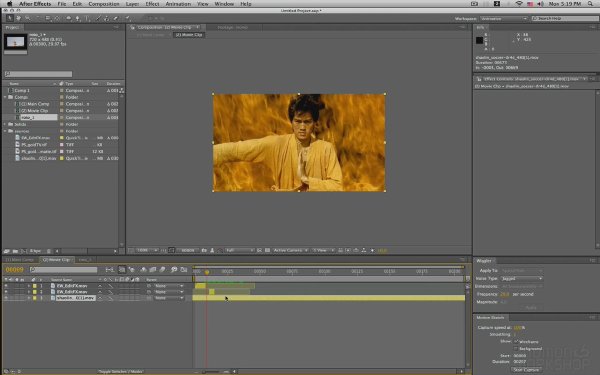Select the PS_goldTV.tif item in Project panel
Screen dimensions: 600x375
[x=34, y=145]
